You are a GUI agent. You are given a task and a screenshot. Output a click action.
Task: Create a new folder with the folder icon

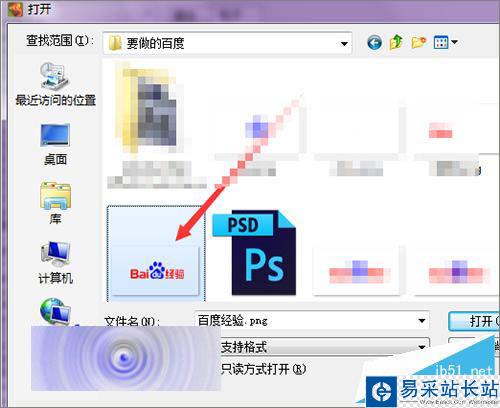point(419,43)
